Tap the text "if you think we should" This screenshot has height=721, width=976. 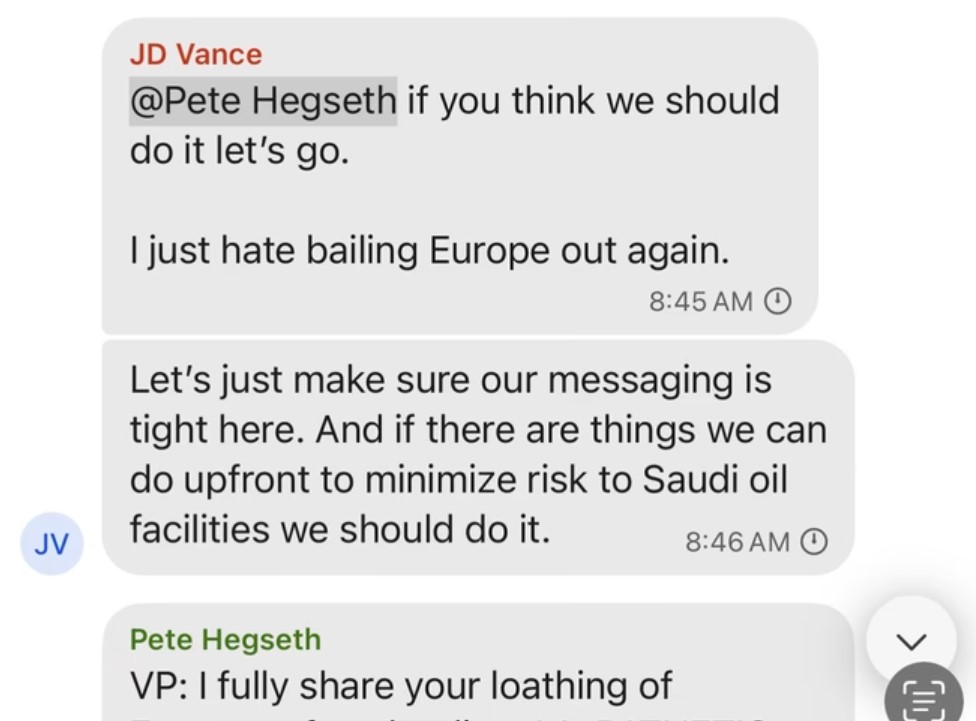(593, 100)
